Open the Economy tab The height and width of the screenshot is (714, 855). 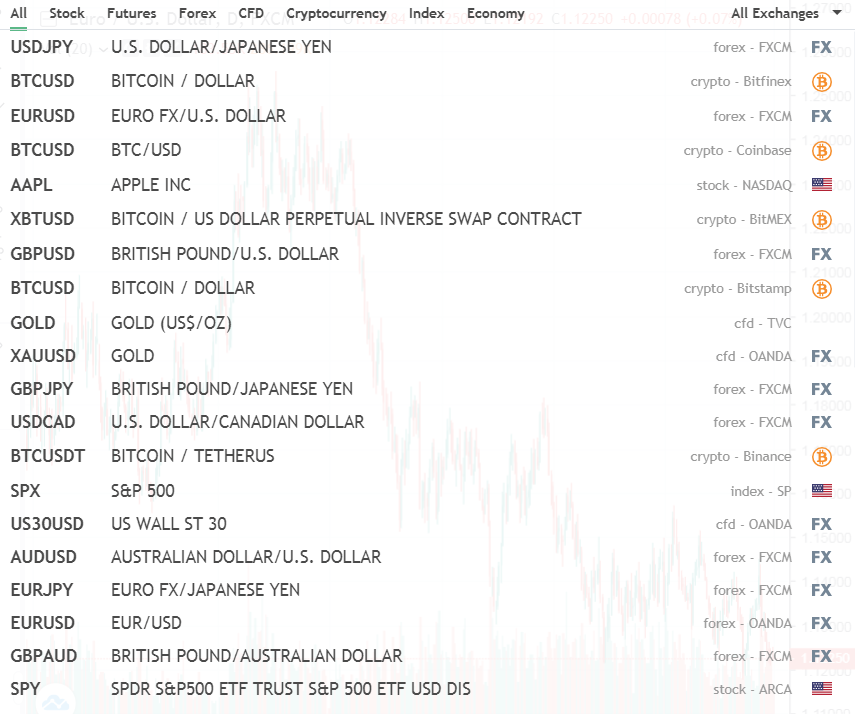pyautogui.click(x=496, y=13)
